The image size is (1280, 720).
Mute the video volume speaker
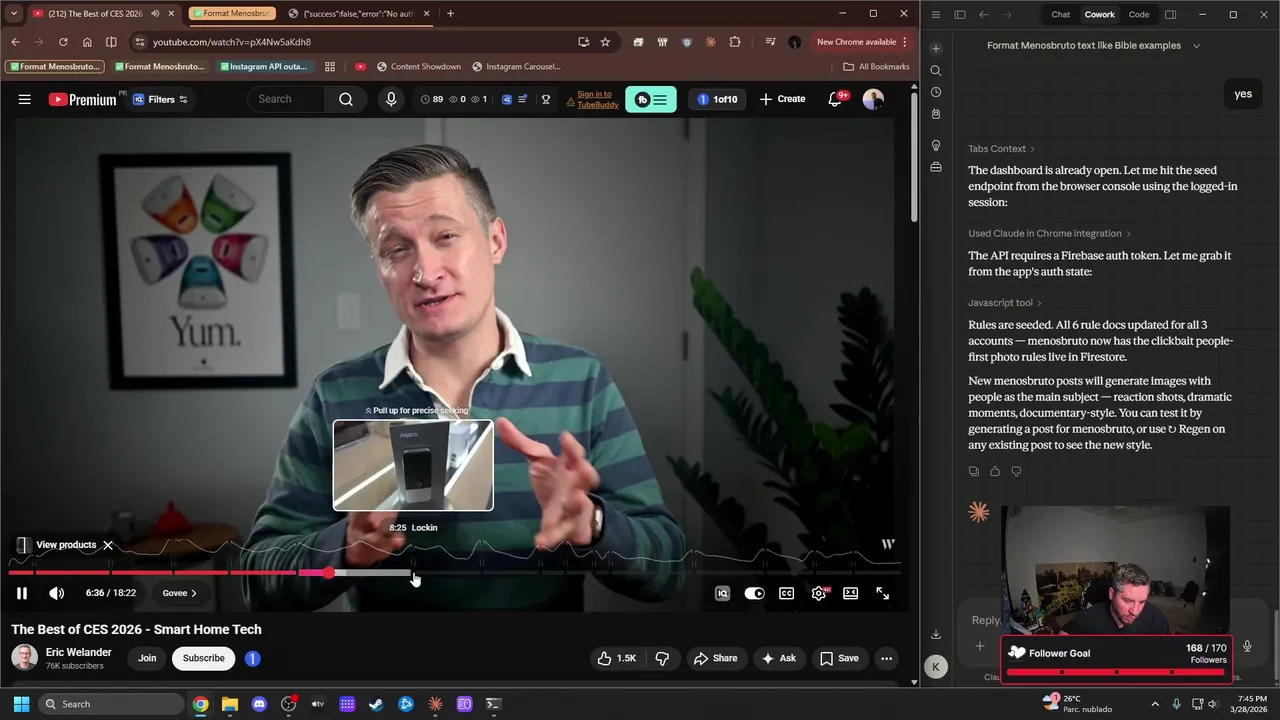pos(57,593)
